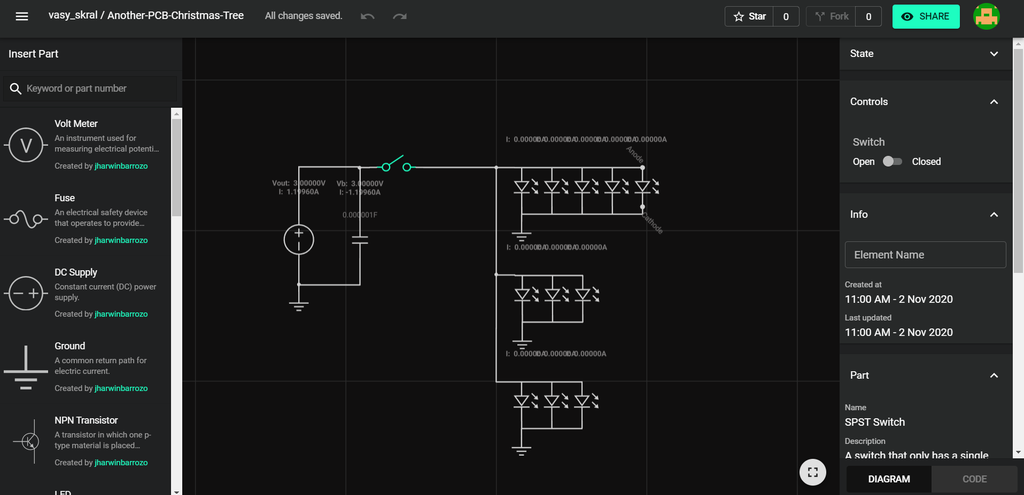The image size is (1024, 495).
Task: Switch to the CODE tab
Action: coord(974,479)
